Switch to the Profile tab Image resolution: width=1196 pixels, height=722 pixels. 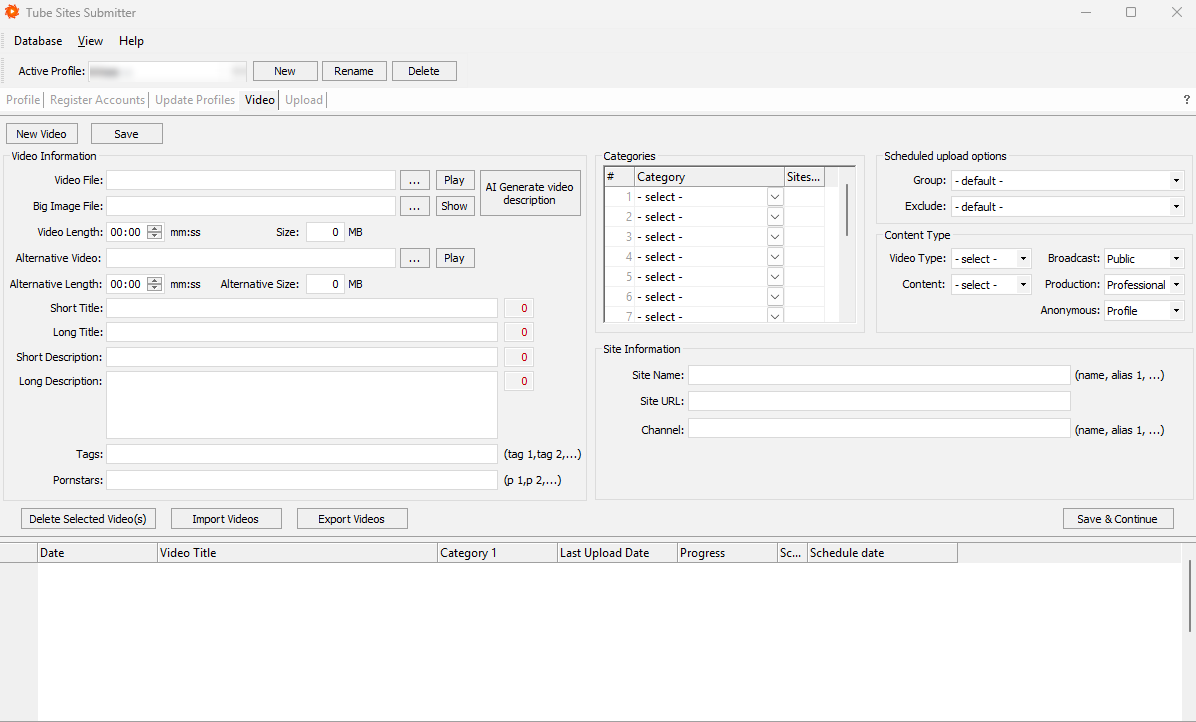tap(23, 100)
